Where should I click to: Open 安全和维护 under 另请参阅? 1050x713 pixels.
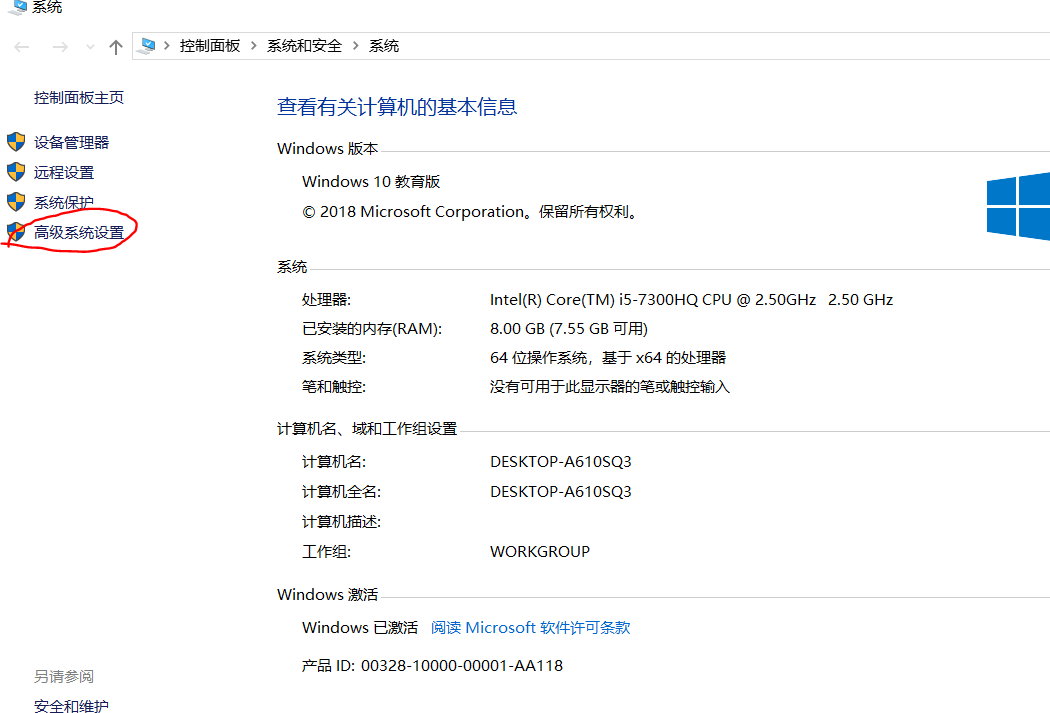[x=71, y=706]
